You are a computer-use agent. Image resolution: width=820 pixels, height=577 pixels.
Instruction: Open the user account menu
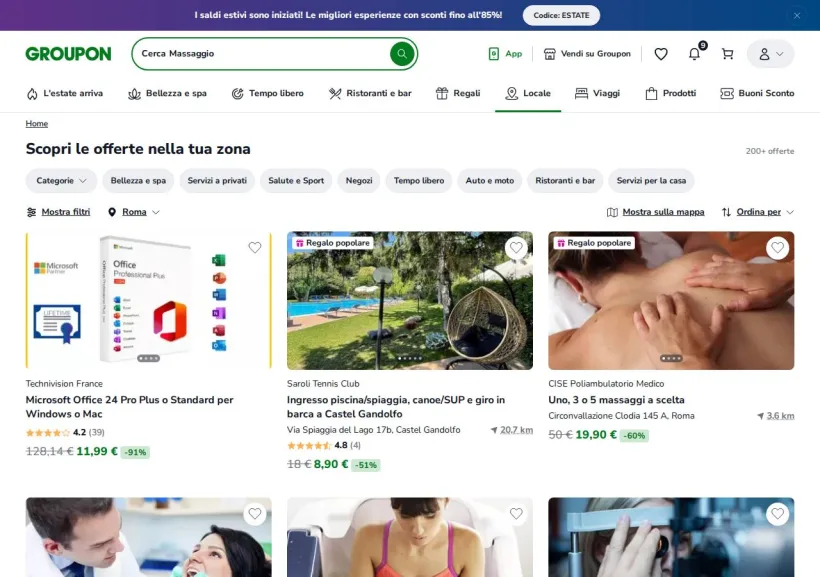pyautogui.click(x=770, y=53)
